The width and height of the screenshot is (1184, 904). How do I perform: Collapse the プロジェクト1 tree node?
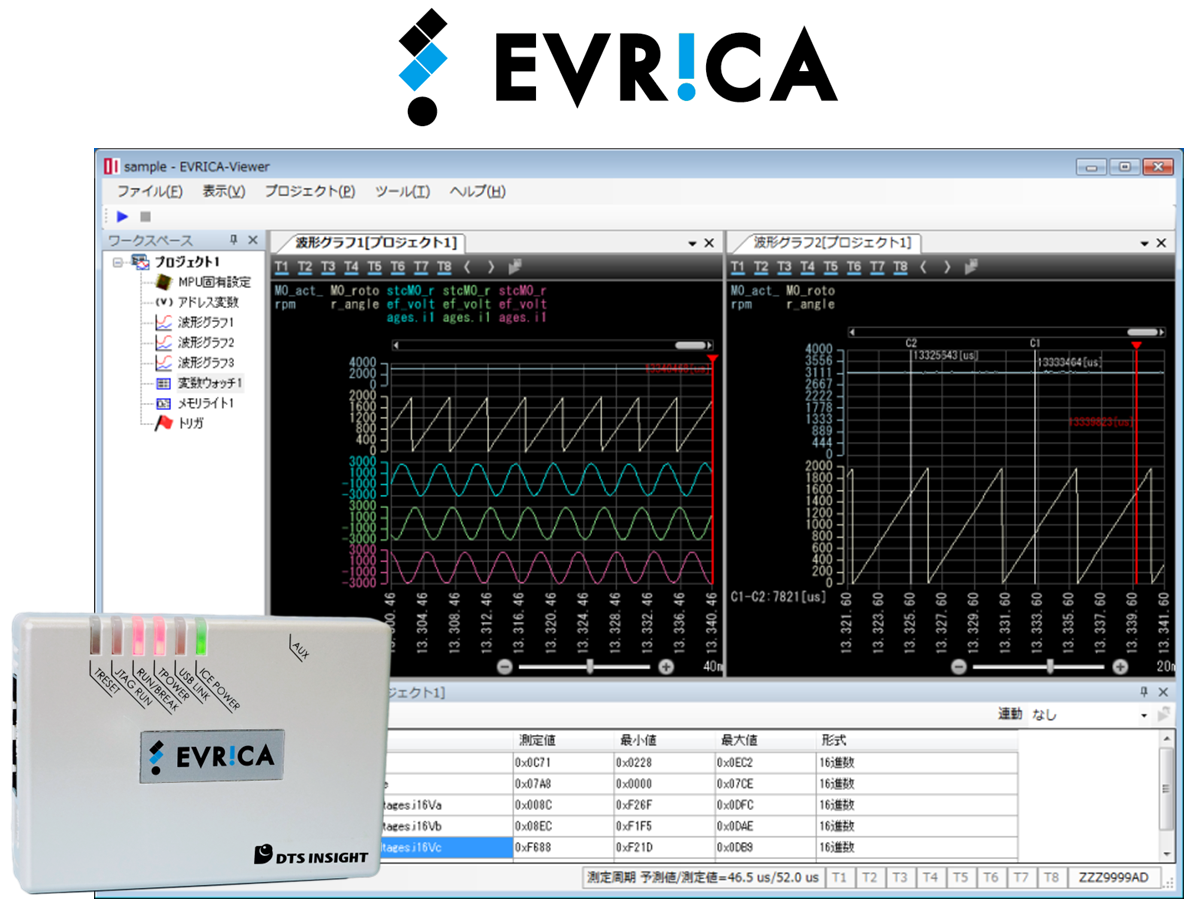117,262
